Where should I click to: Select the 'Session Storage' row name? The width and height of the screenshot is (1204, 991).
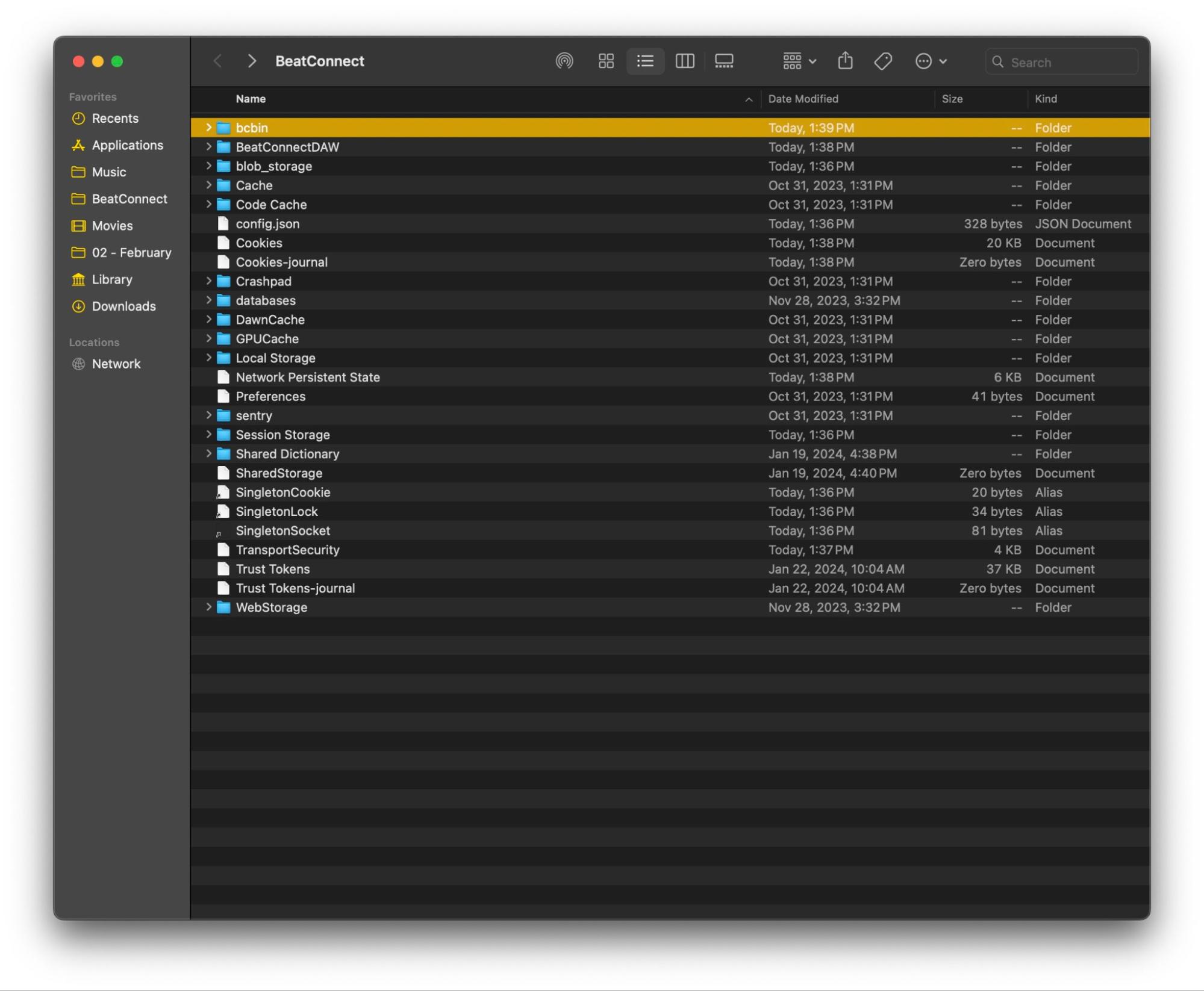[282, 435]
